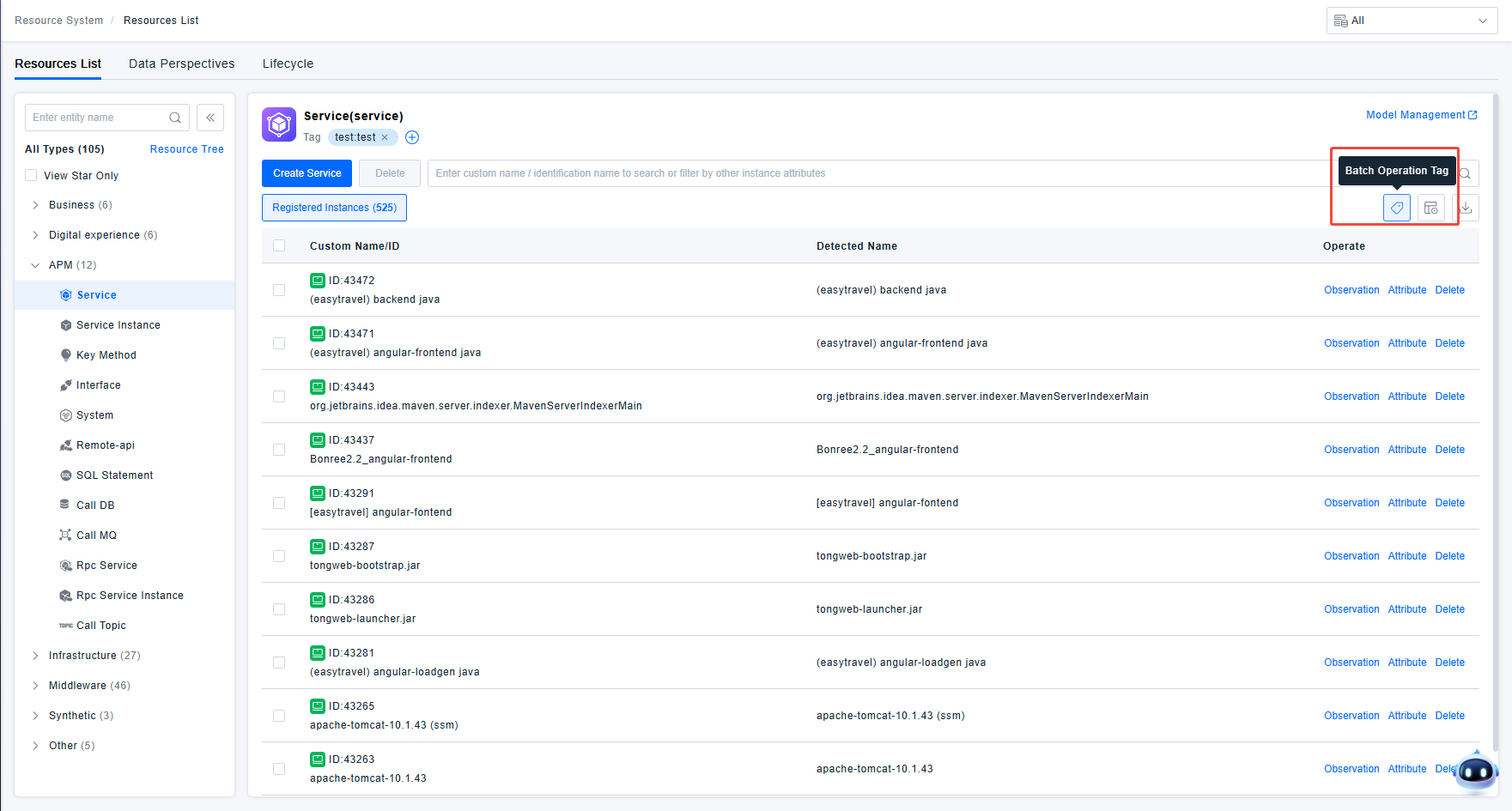The width and height of the screenshot is (1512, 811).
Task: Click the search magnifier in entity name field
Action: coord(175,118)
